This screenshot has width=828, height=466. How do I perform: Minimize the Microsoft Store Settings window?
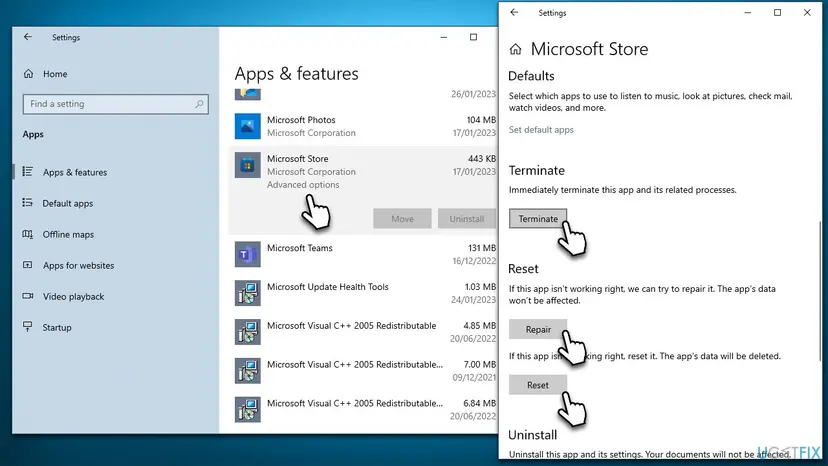coord(748,13)
